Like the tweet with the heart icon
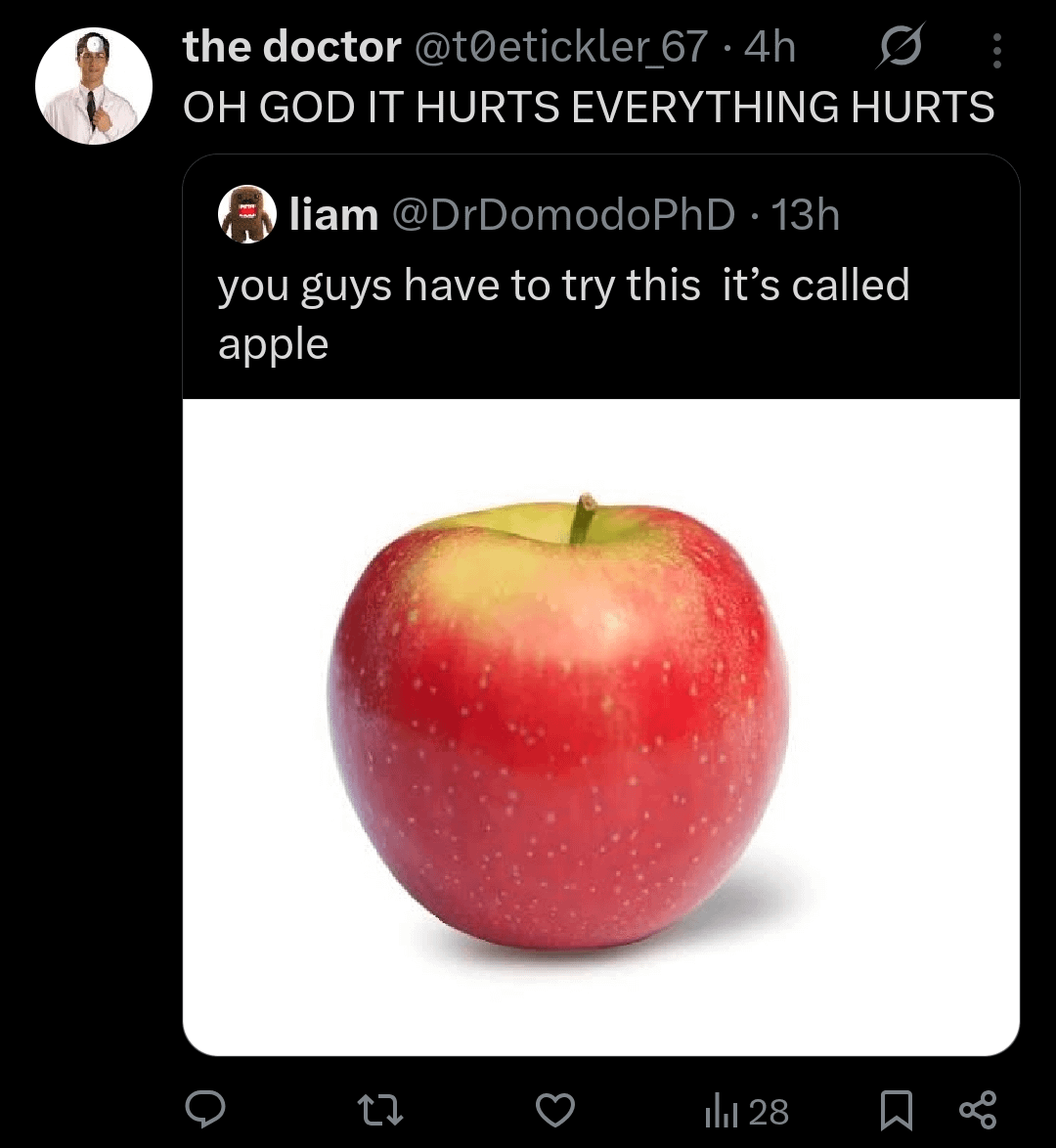This screenshot has height=1148, width=1056. 556,1110
